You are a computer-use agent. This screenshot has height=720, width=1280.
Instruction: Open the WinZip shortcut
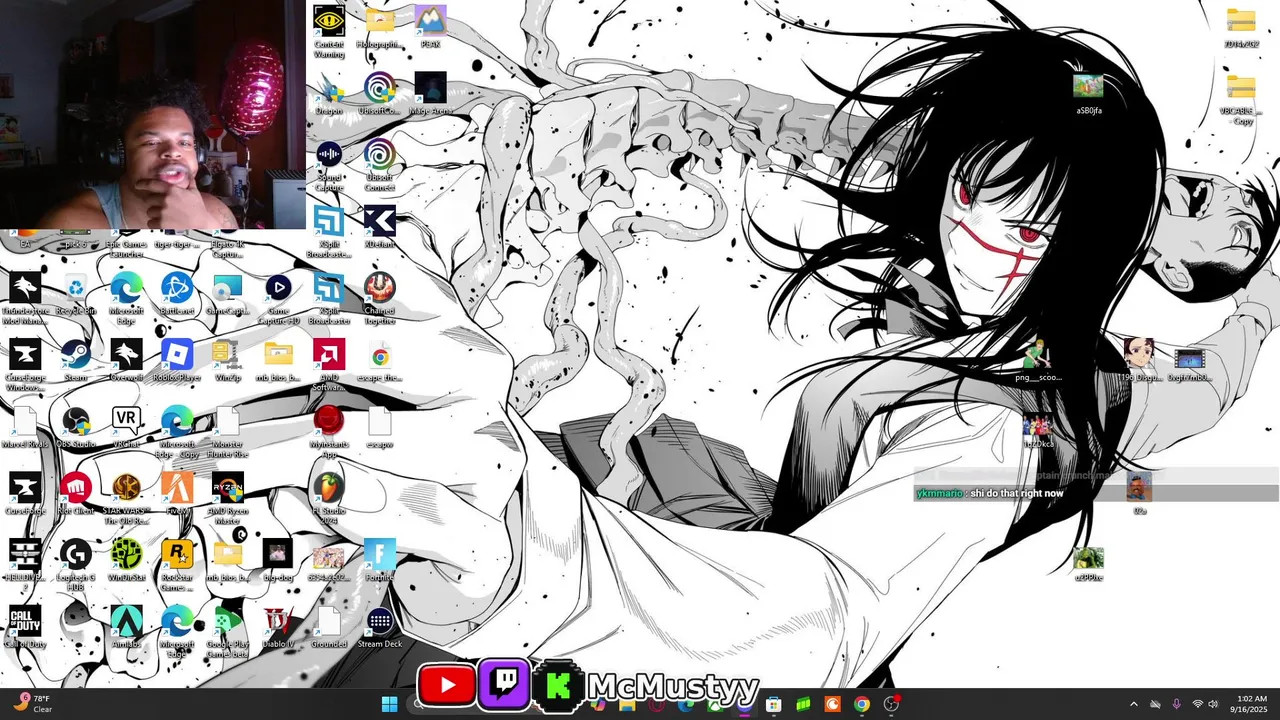(x=228, y=360)
